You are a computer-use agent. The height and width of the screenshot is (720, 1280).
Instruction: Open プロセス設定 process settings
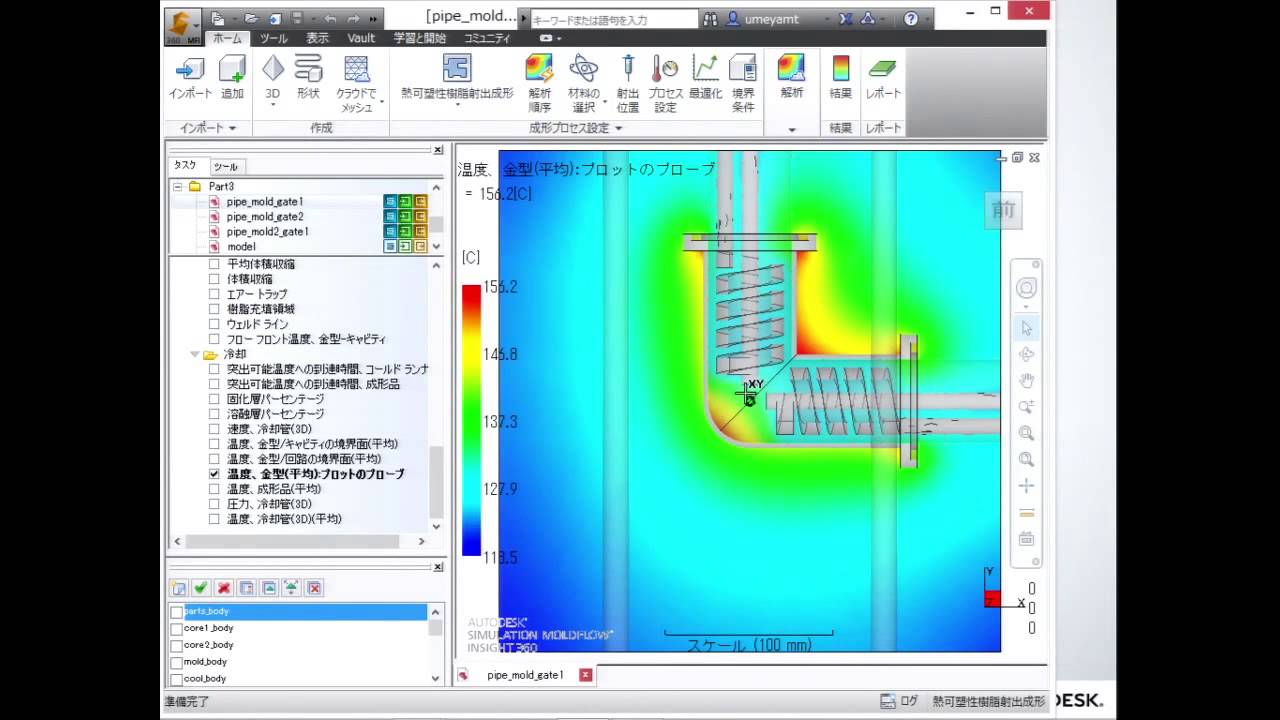click(x=665, y=82)
